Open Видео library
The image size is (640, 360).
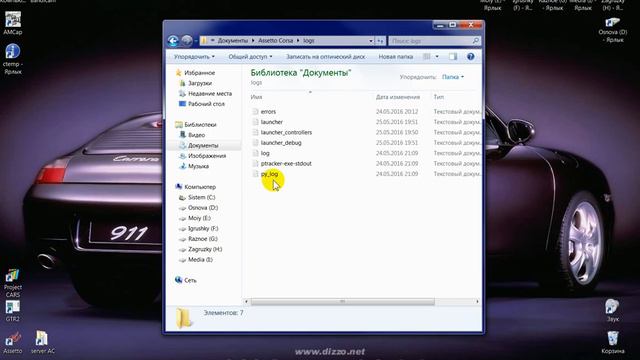click(196, 135)
